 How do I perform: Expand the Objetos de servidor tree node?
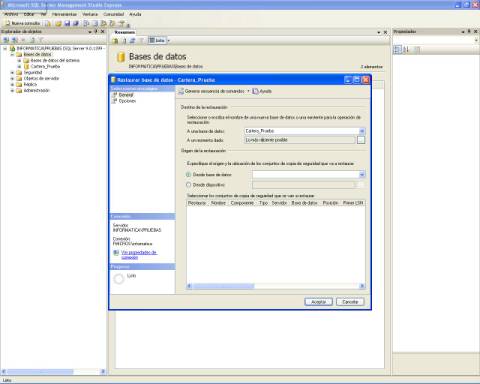(x=12, y=78)
